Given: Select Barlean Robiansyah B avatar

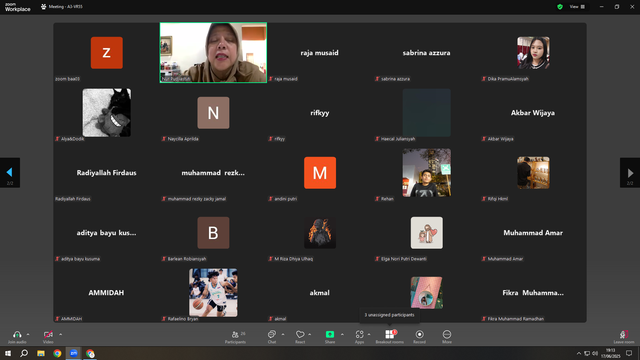Looking at the screenshot, I should click(x=213, y=233).
